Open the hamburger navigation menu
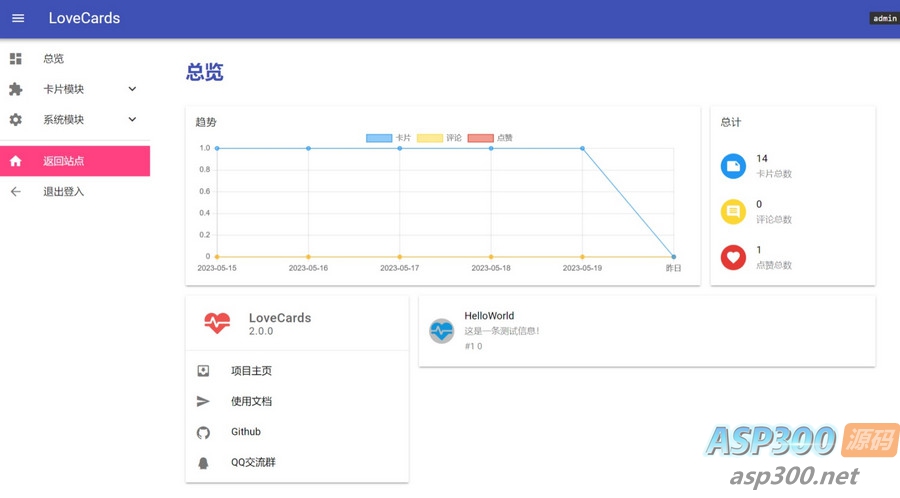Viewport: 900px width, 498px height. coord(18,18)
